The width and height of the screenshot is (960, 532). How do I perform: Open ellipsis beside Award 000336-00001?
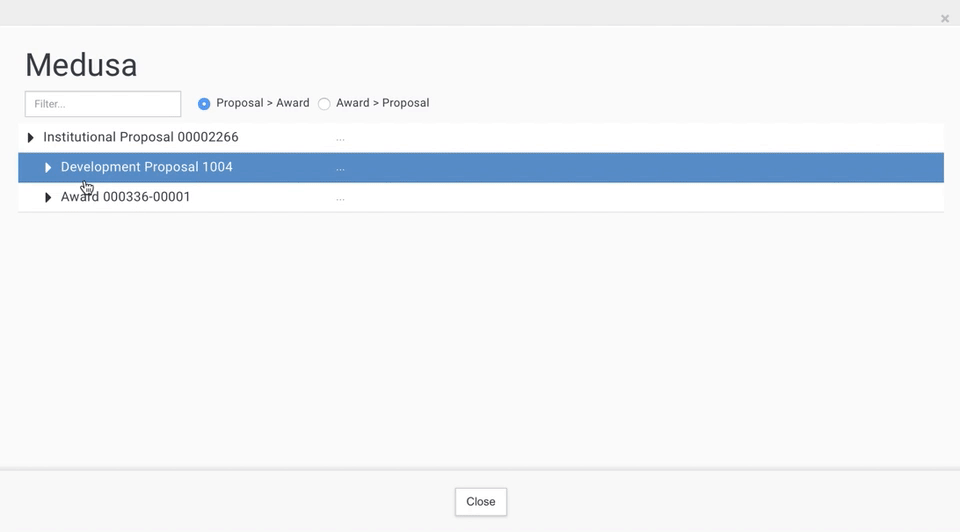pyautogui.click(x=340, y=198)
